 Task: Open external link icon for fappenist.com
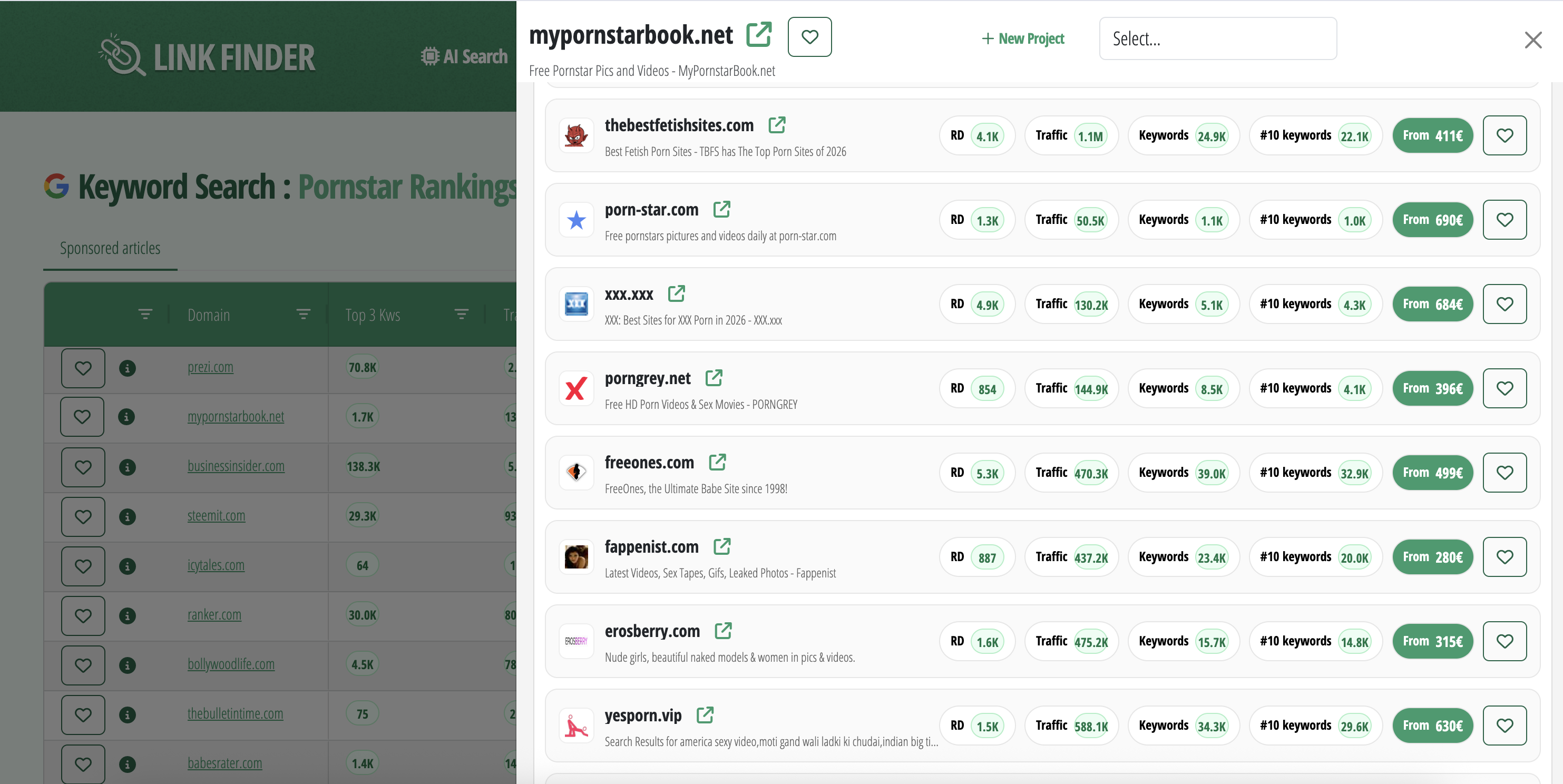(x=721, y=547)
